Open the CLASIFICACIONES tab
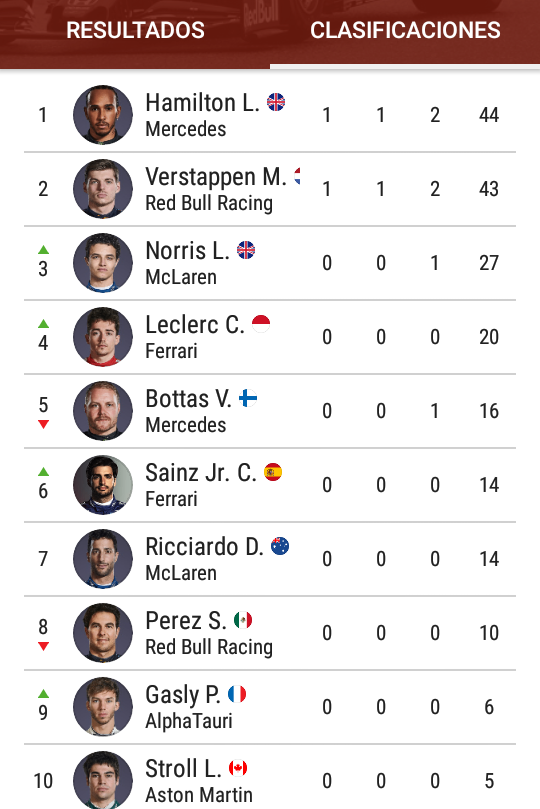Image resolution: width=540 pixels, height=809 pixels. 405,30
